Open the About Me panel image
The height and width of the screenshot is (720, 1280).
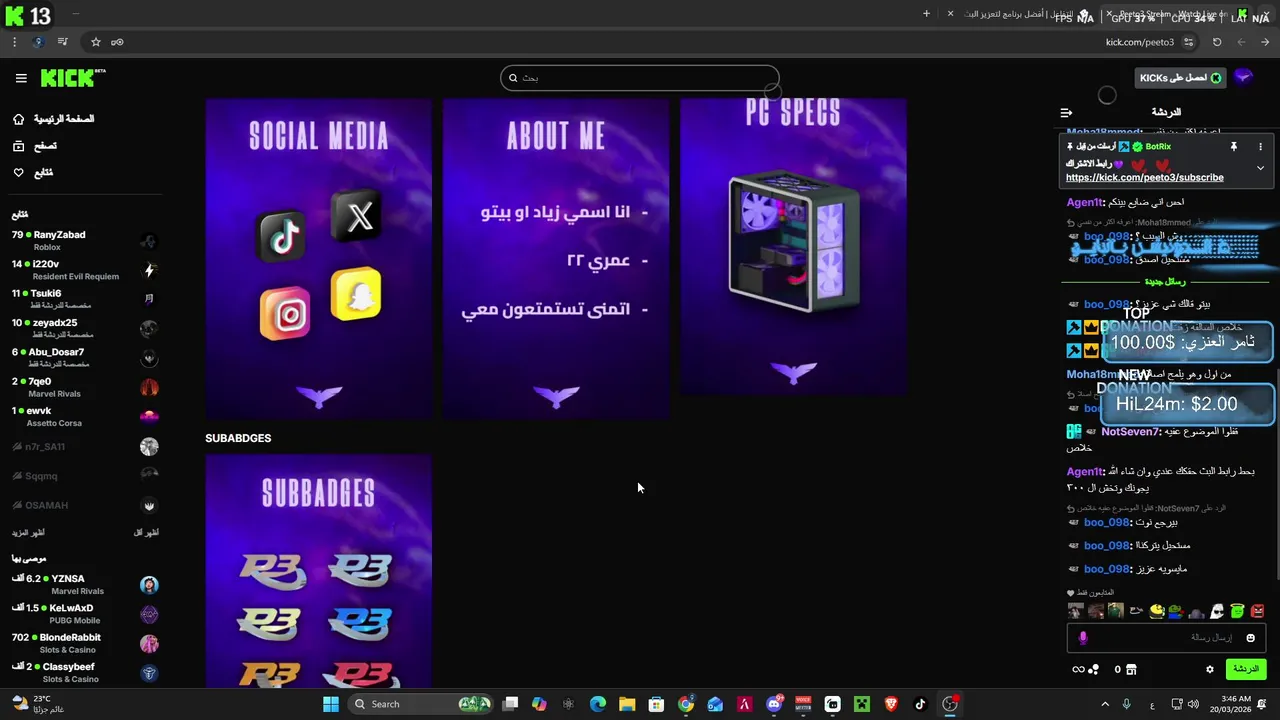tap(556, 258)
